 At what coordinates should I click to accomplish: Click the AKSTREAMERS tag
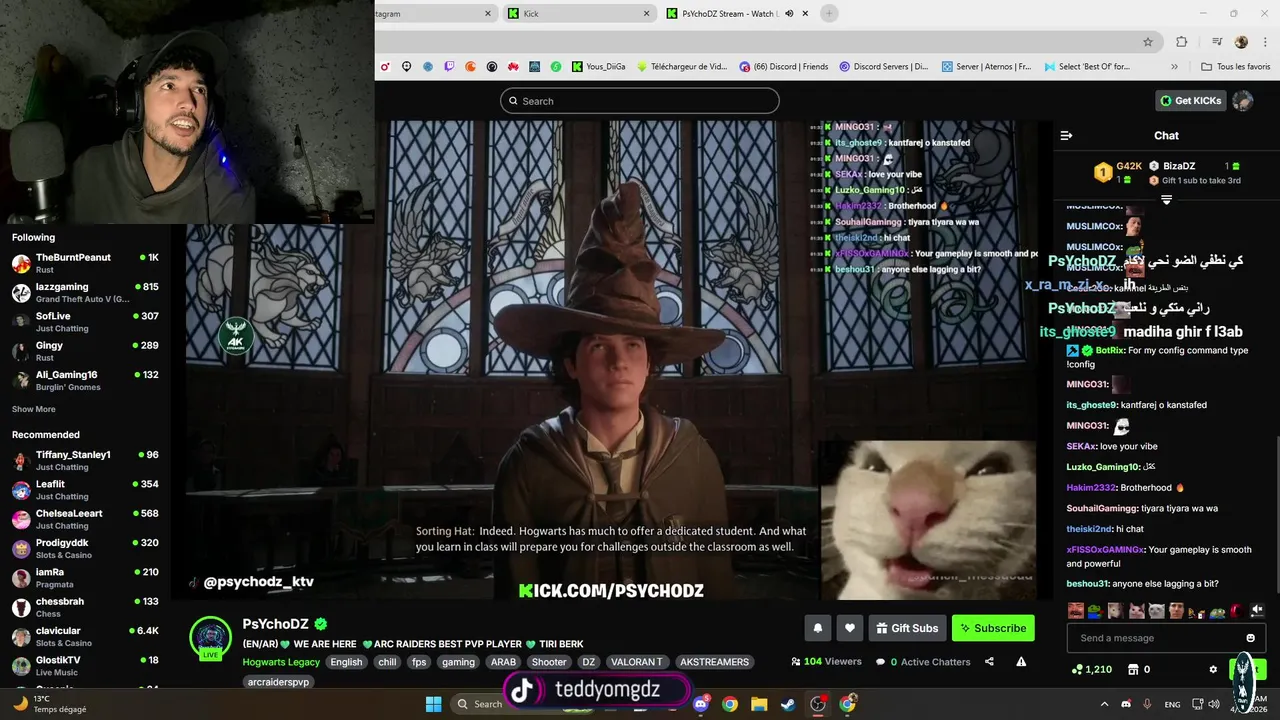coord(714,662)
